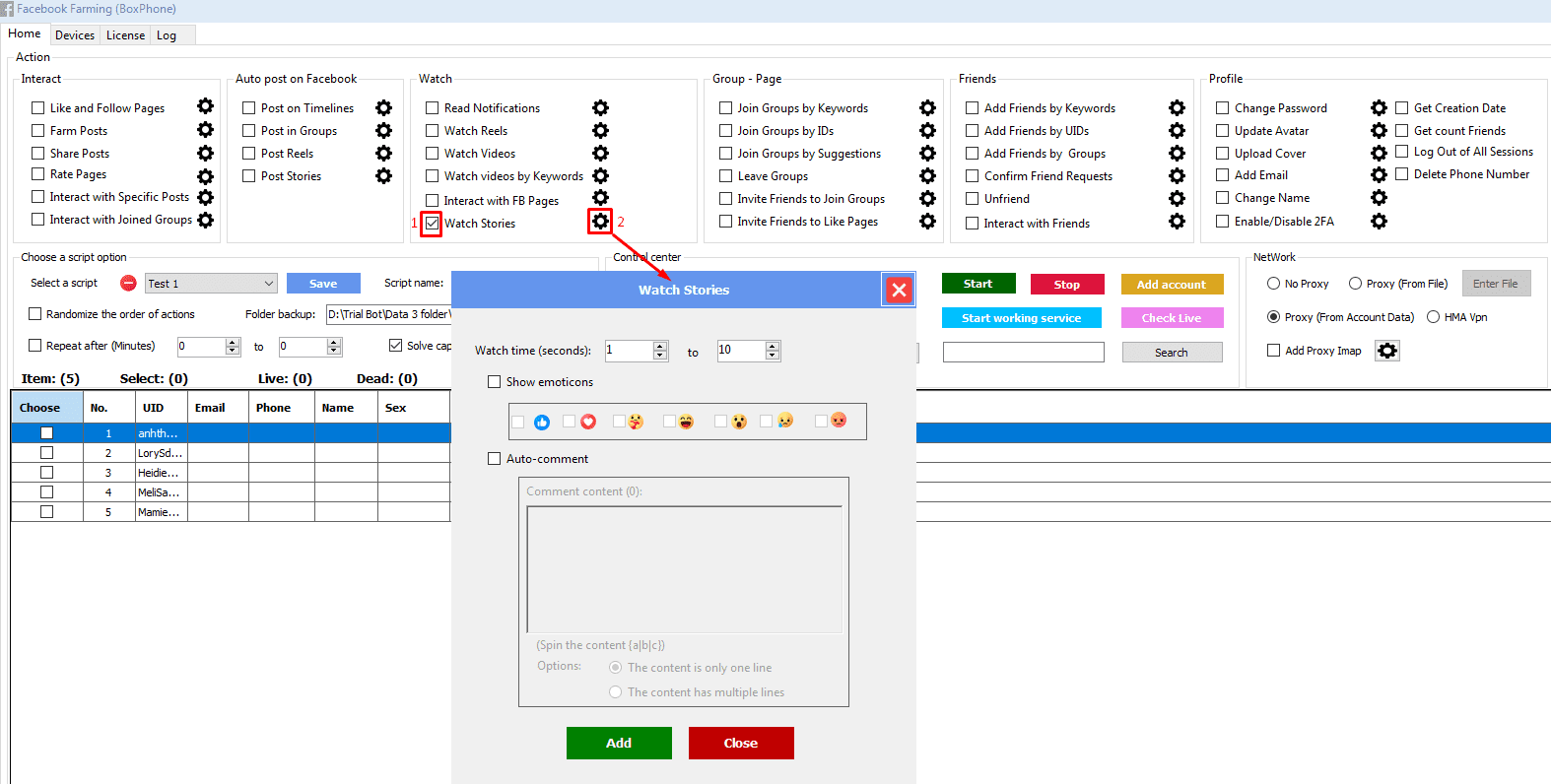Click red Close button in dialog

(741, 743)
